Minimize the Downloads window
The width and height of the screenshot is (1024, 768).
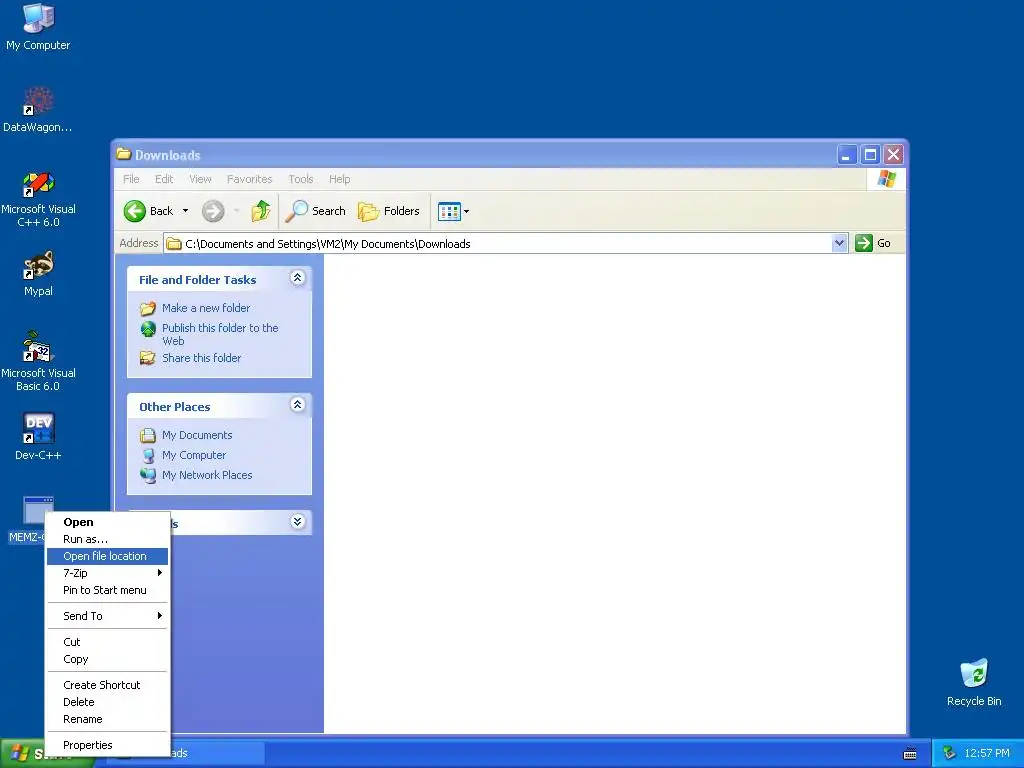coord(846,155)
